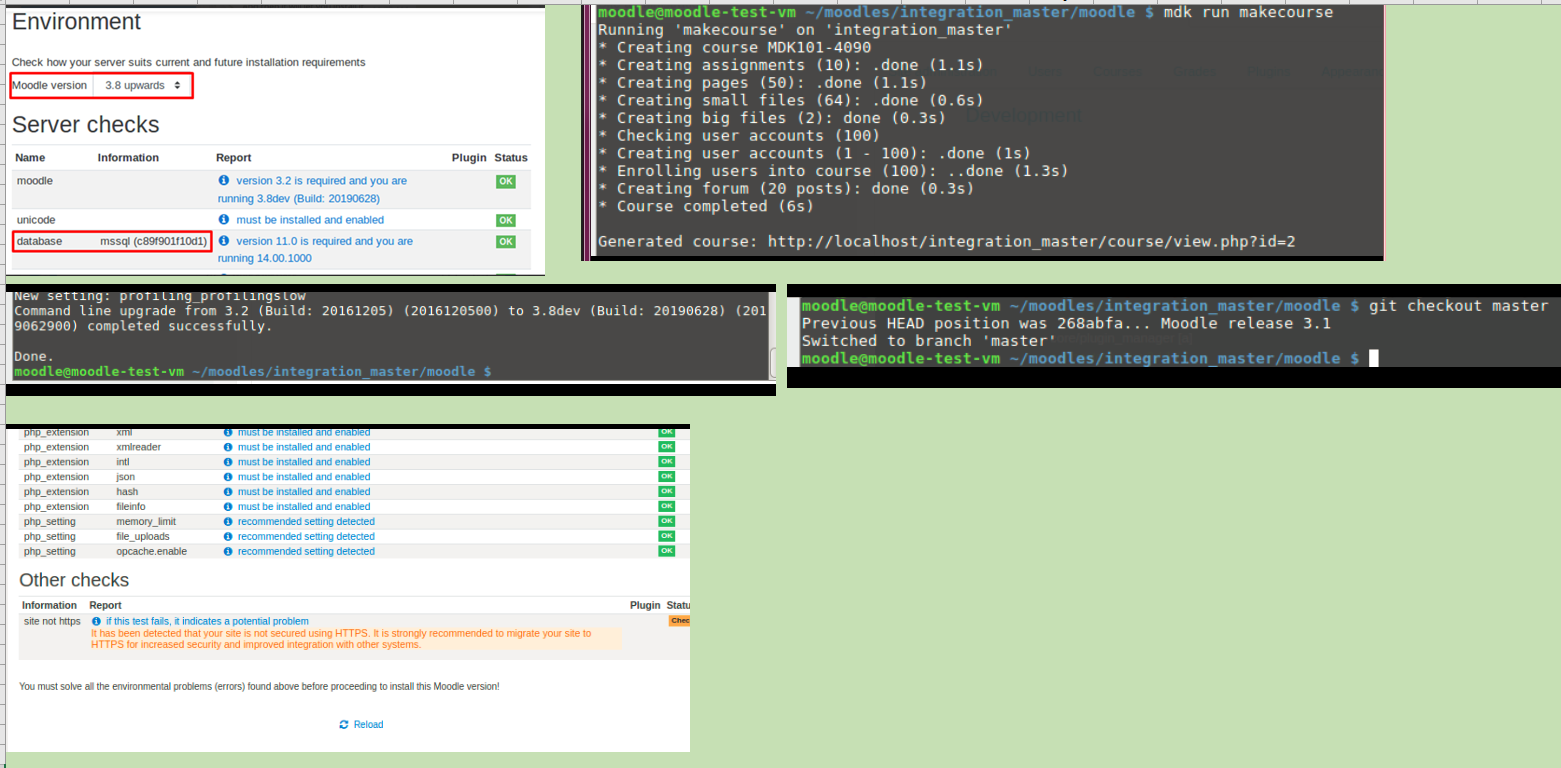Click OK badge in the json row
Image resolution: width=1561 pixels, height=768 pixels.
click(x=666, y=477)
